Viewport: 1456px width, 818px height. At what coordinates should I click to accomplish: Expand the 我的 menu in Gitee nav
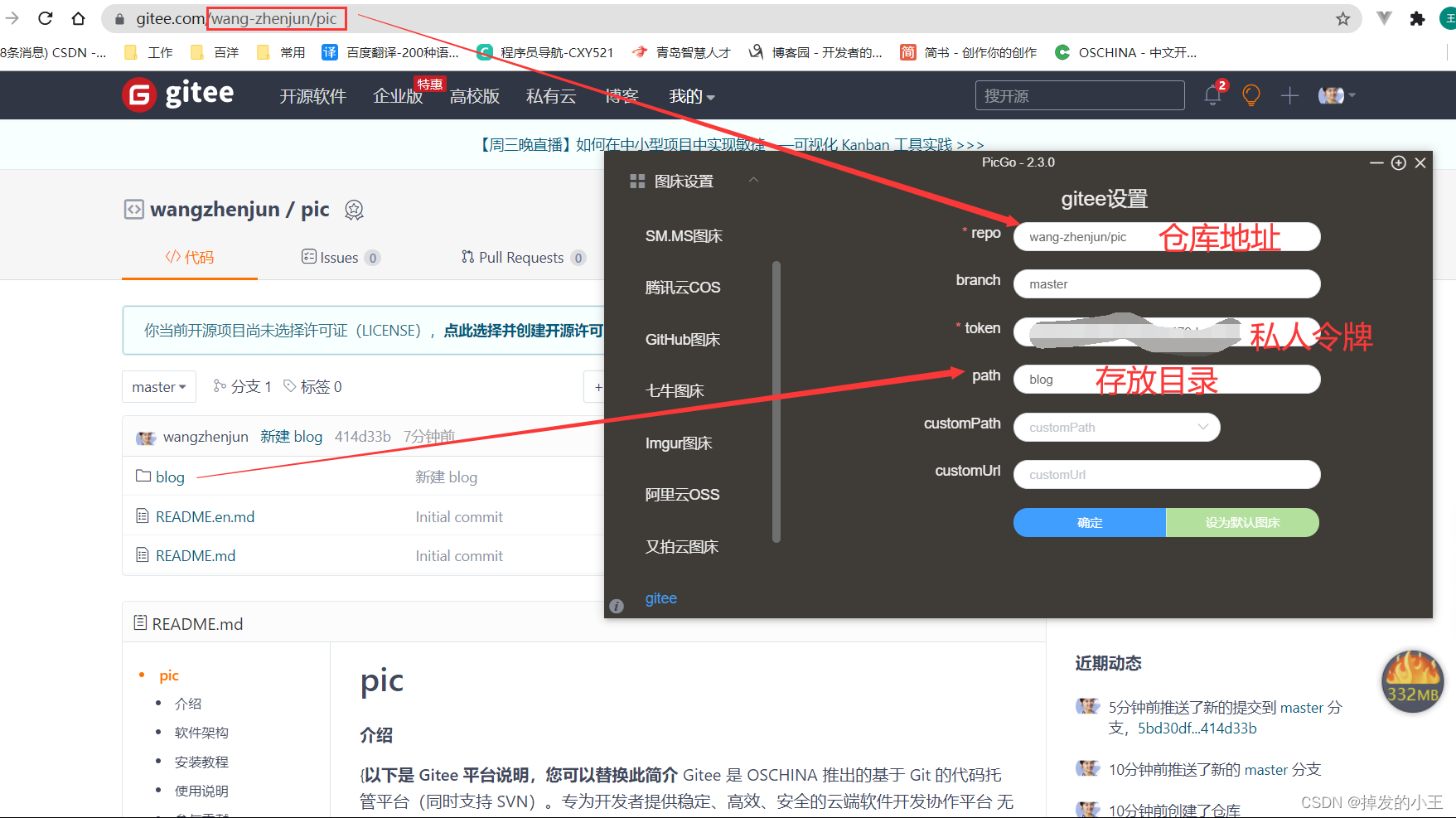pyautogui.click(x=692, y=96)
